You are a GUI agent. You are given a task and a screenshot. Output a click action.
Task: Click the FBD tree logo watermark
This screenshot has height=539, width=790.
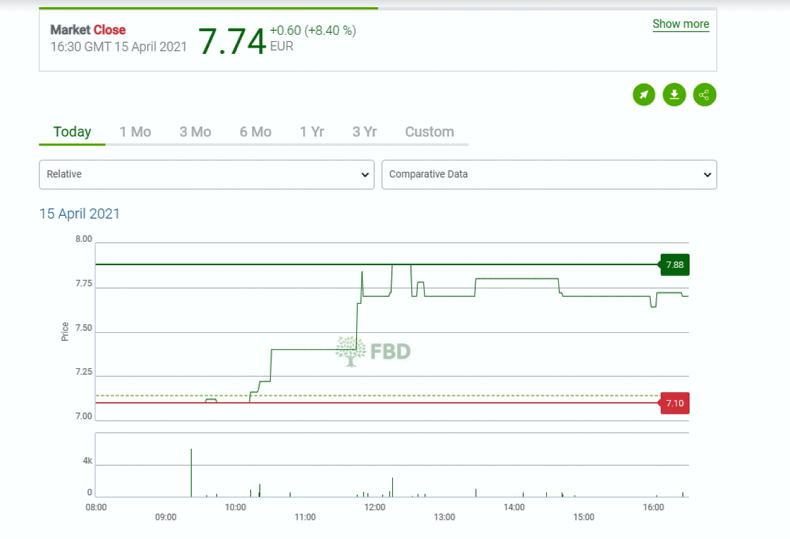tap(373, 351)
